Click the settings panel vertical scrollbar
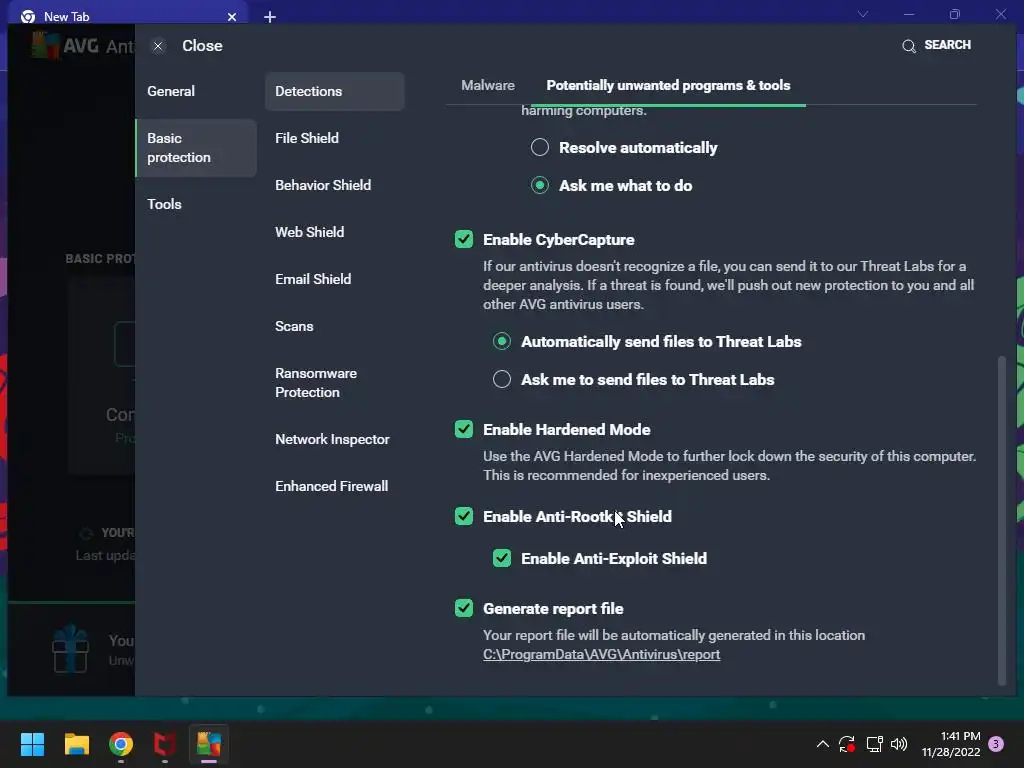 point(1002,520)
